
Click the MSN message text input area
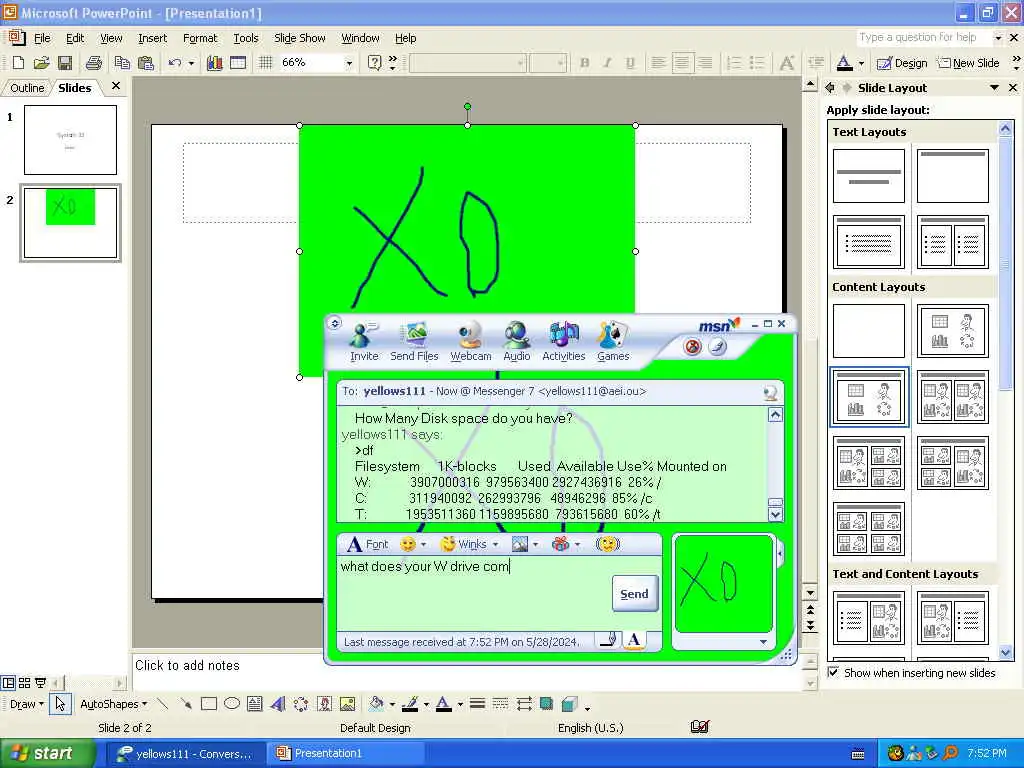click(473, 593)
